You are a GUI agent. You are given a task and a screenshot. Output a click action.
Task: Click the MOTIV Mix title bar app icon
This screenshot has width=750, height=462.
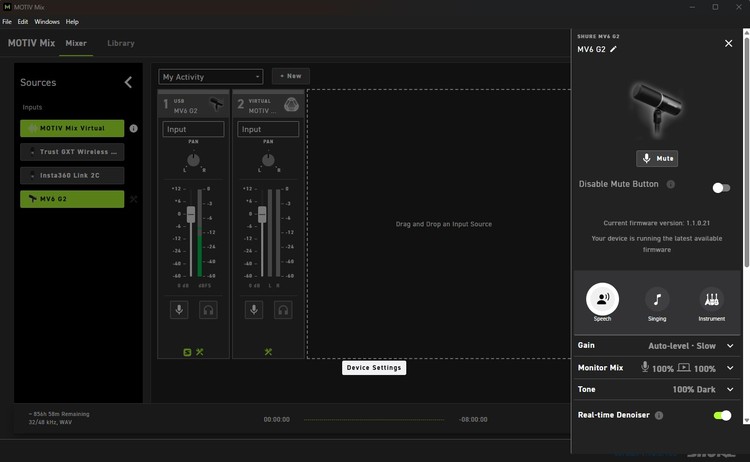point(7,7)
